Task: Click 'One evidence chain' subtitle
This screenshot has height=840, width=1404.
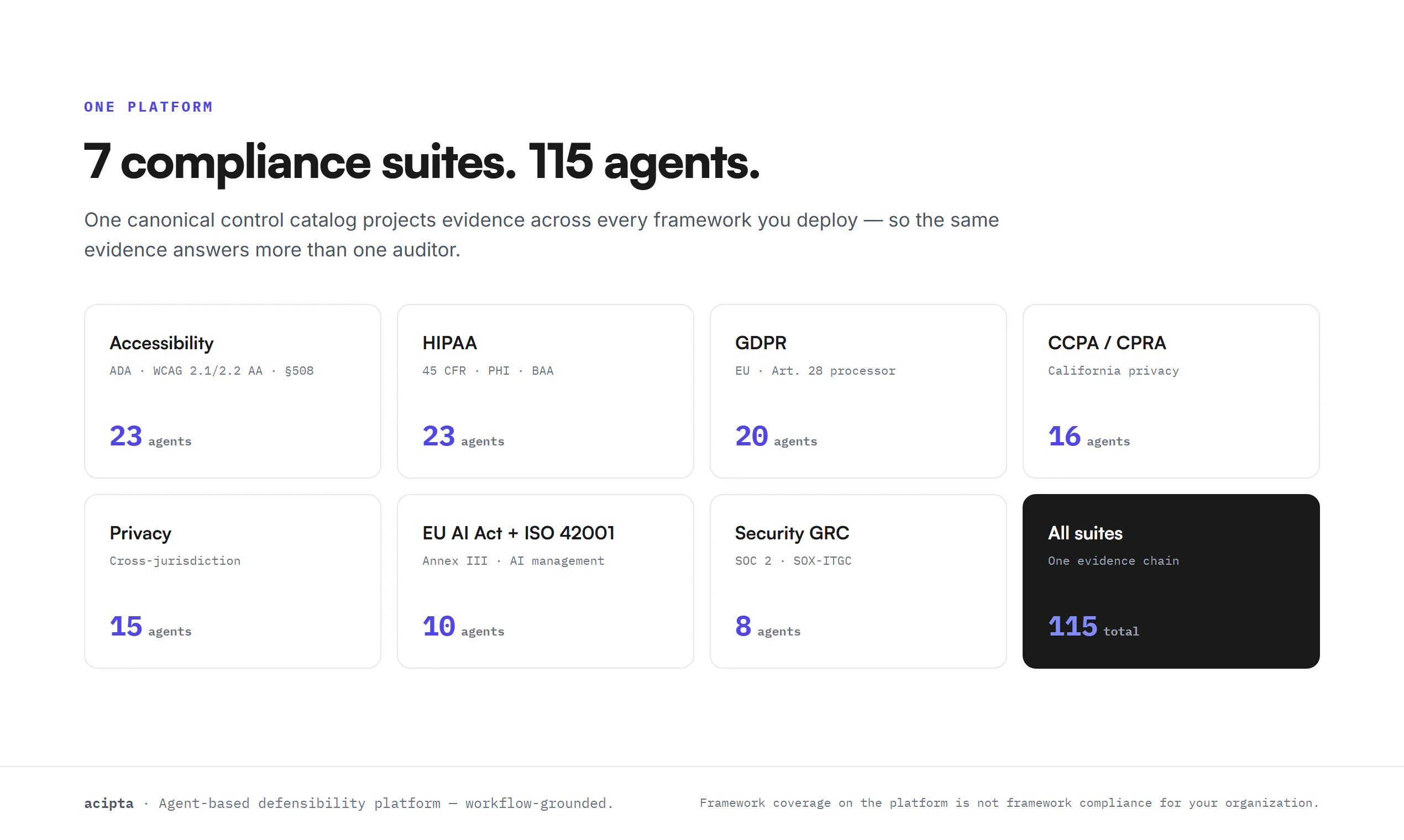Action: point(1113,561)
